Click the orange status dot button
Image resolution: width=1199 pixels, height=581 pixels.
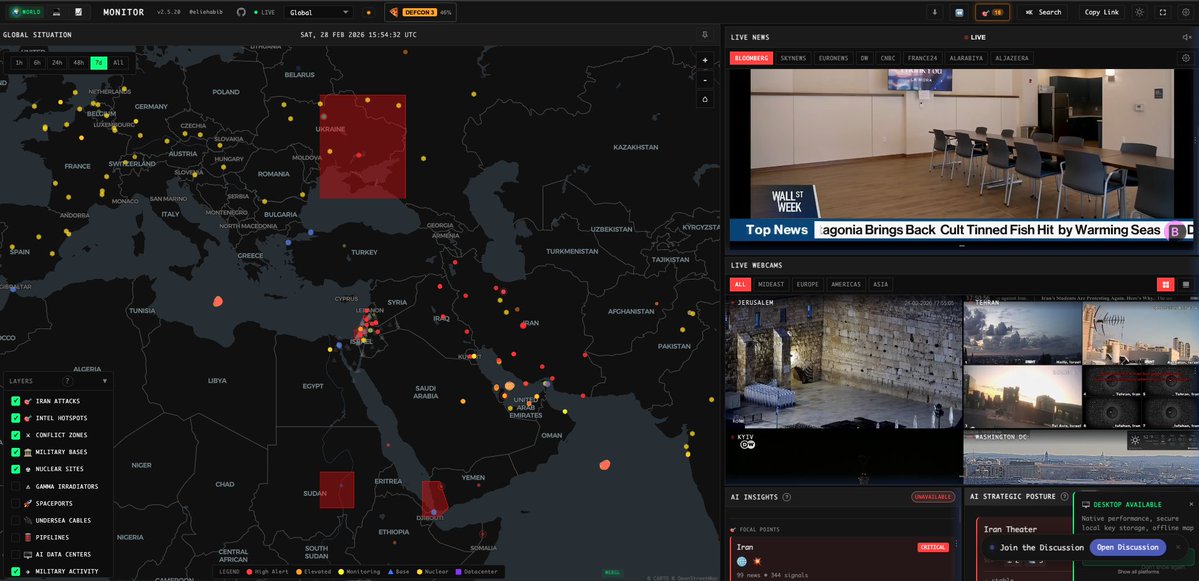(x=369, y=12)
